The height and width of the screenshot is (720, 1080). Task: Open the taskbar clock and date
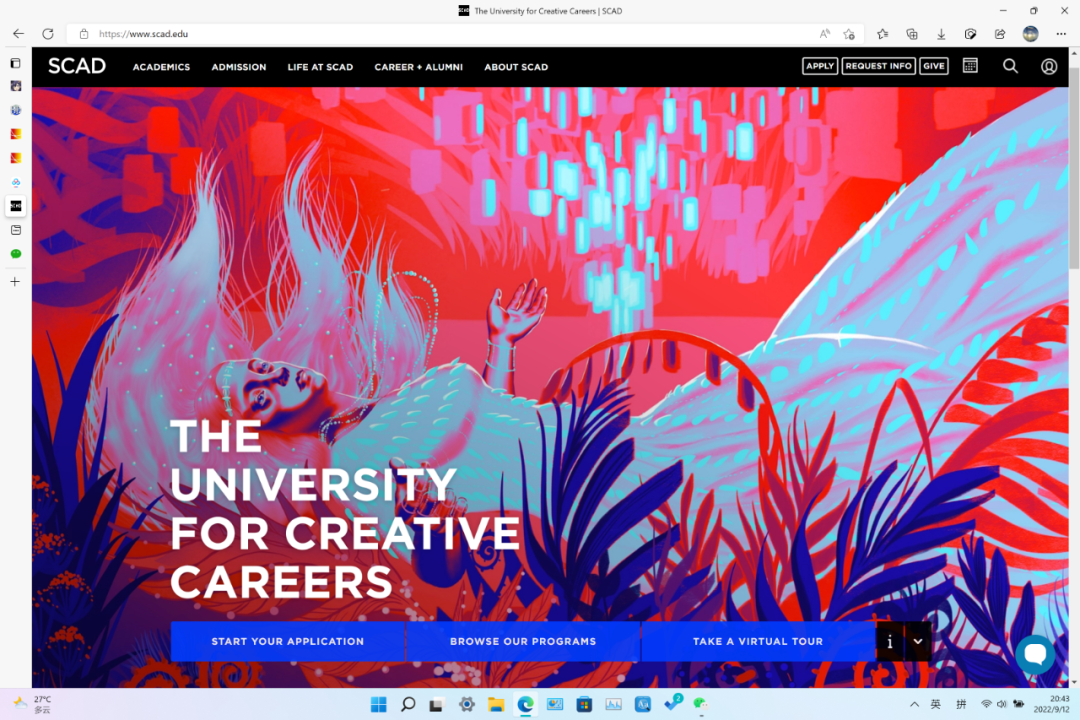(1051, 704)
